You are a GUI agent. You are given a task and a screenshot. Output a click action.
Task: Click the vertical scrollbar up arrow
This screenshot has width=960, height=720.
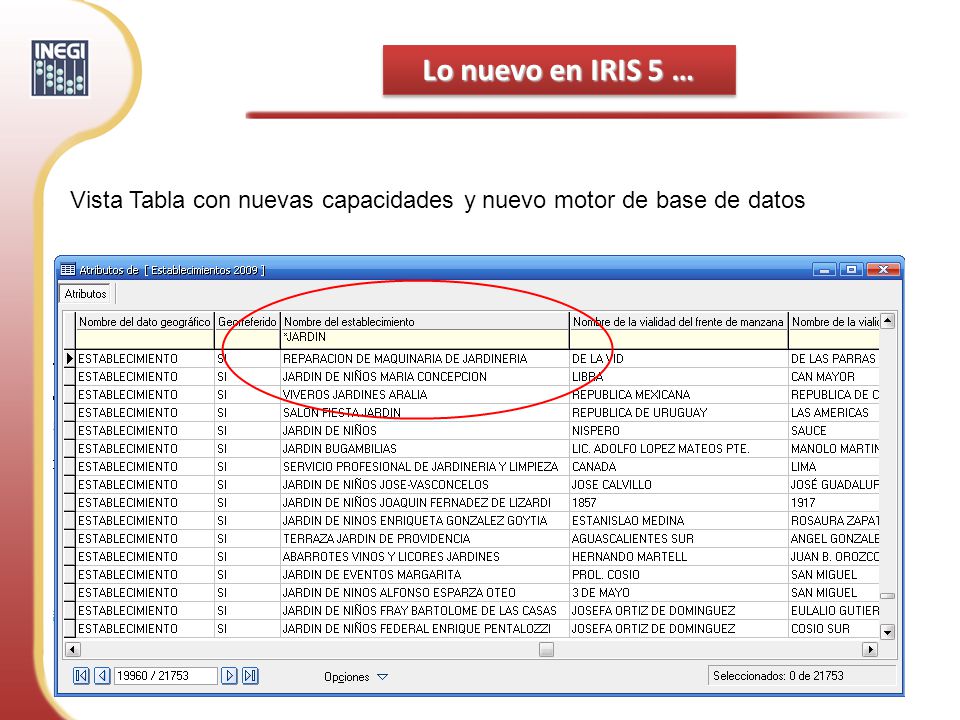pyautogui.click(x=887, y=321)
